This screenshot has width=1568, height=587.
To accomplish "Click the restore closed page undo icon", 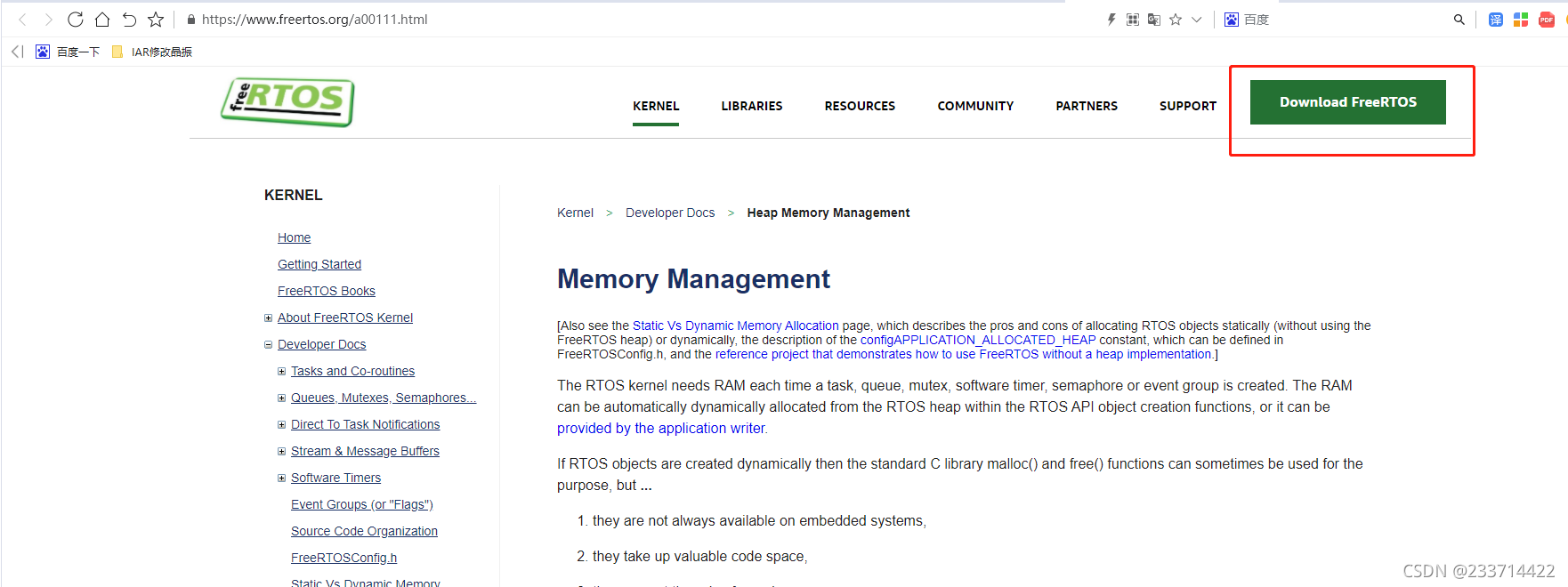I will click(129, 20).
